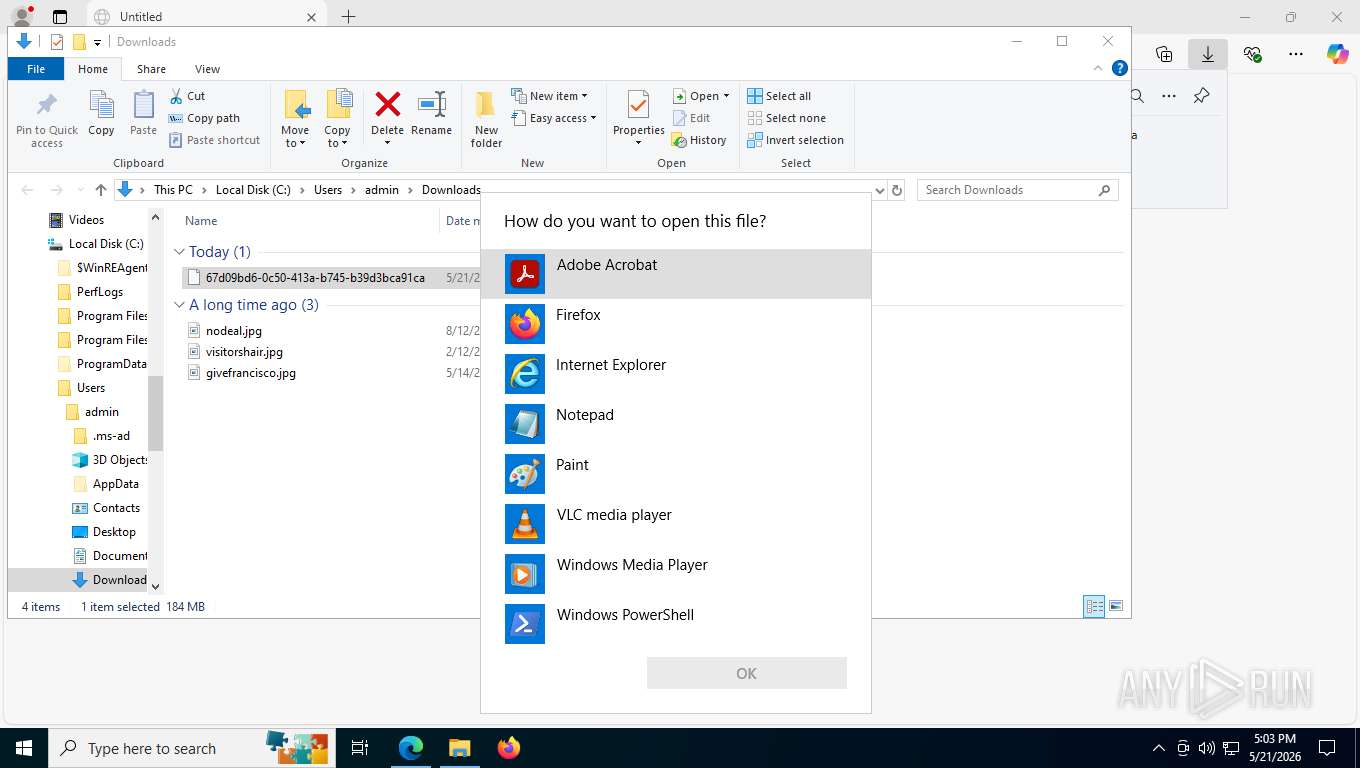The height and width of the screenshot is (768, 1360).
Task: Select the visitorshair.jpg file
Action: click(244, 352)
